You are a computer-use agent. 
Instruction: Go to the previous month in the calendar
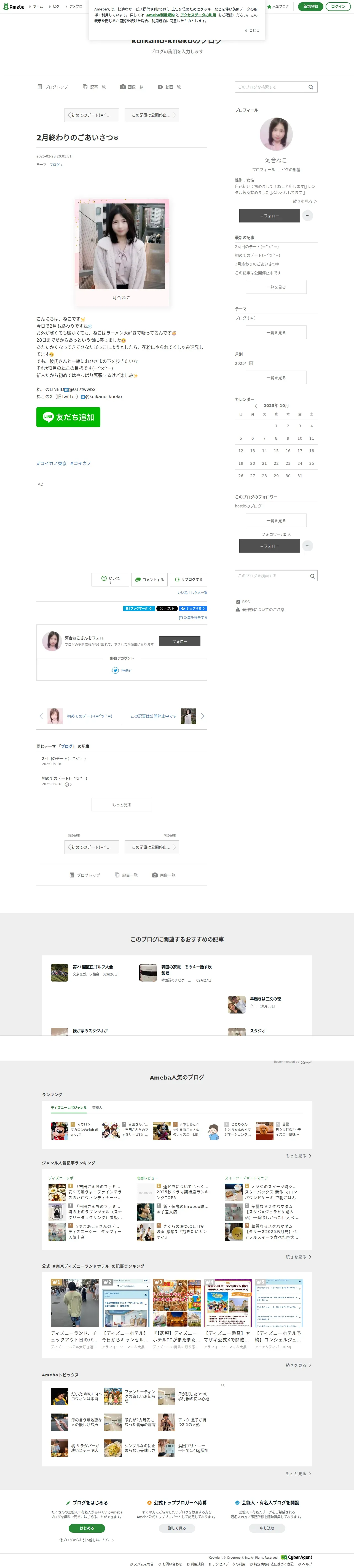(x=256, y=406)
